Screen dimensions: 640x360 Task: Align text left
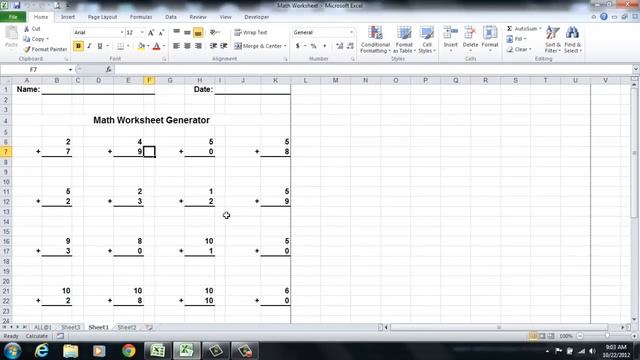point(176,46)
